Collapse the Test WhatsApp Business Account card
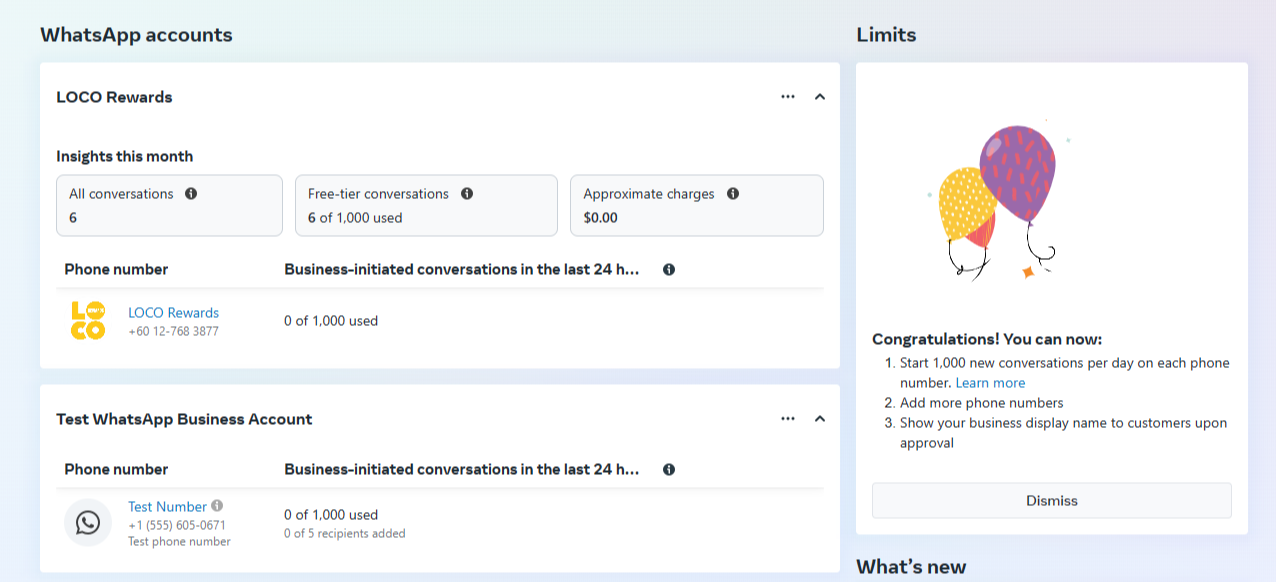The image size is (1276, 583). tap(820, 419)
